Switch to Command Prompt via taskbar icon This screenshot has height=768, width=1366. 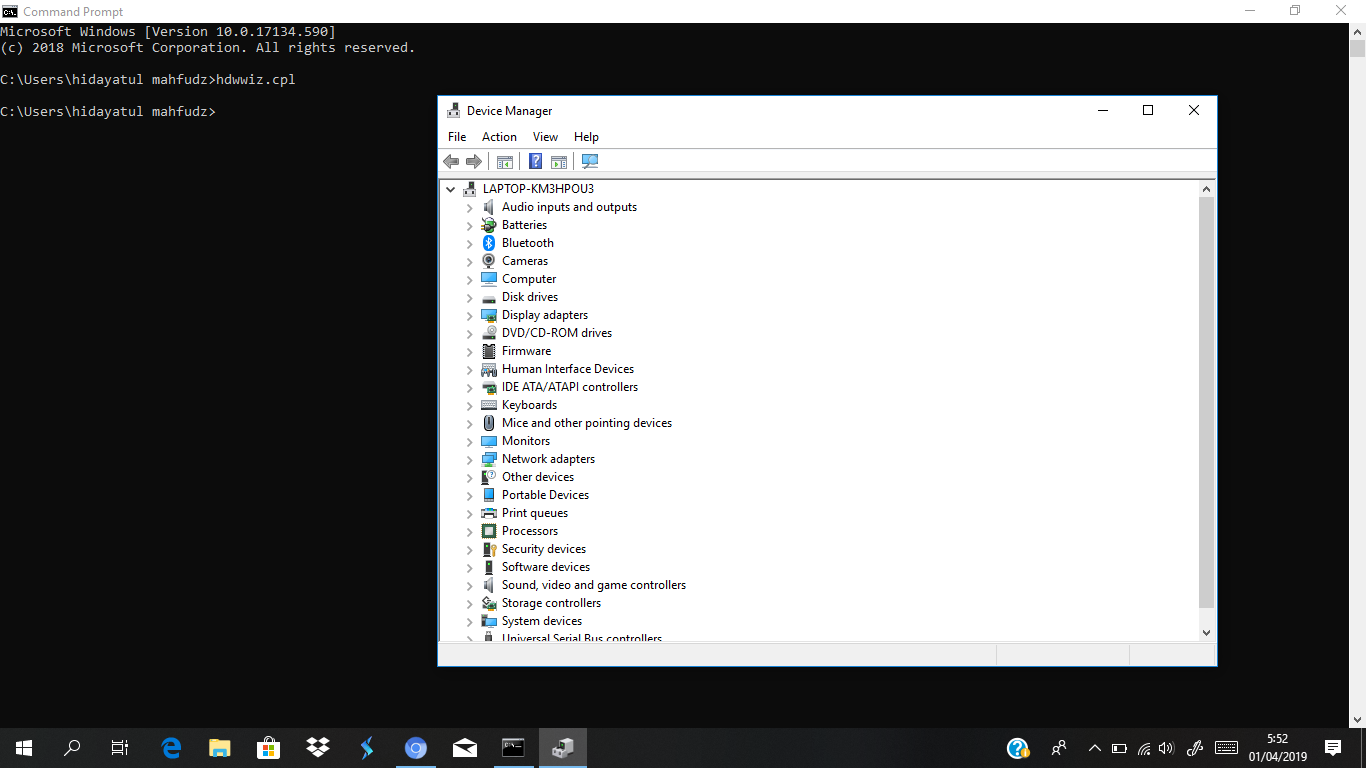tap(513, 747)
